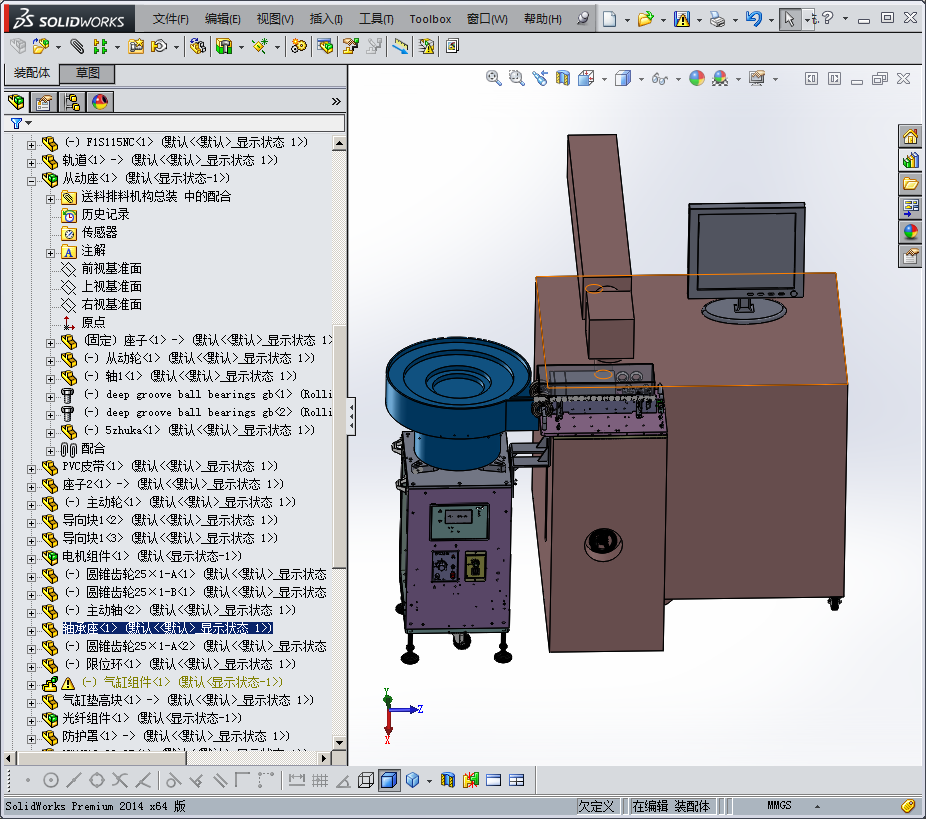
Task: Click the feature tree filter input field
Action: pyautogui.click(x=188, y=123)
